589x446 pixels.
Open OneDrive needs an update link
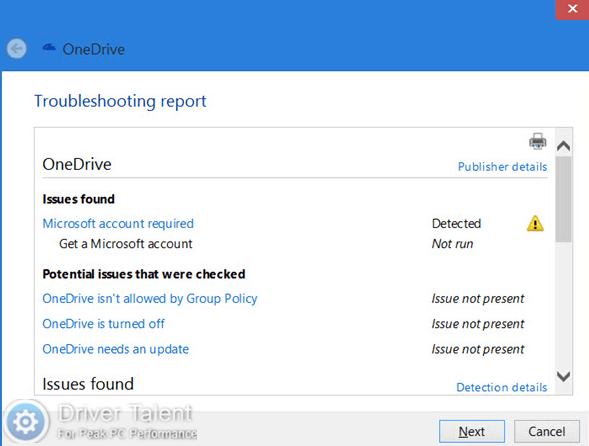click(x=115, y=349)
